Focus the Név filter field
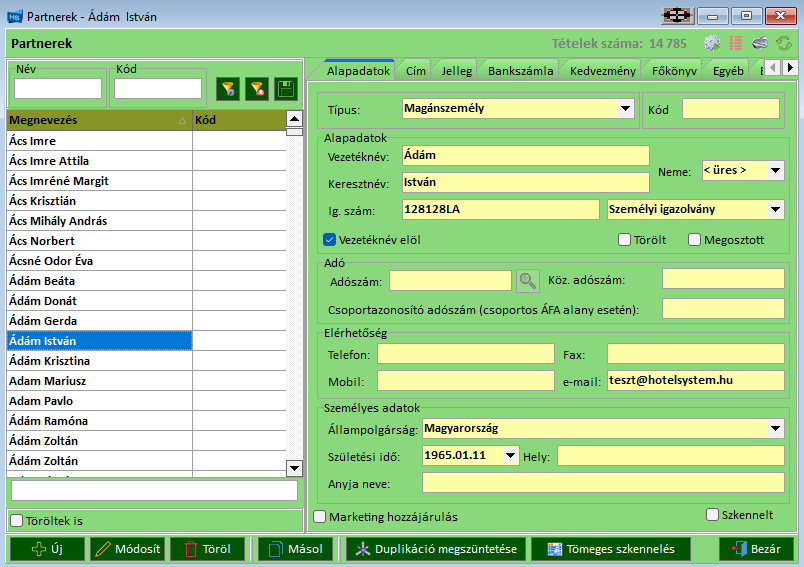This screenshot has width=804, height=567. pyautogui.click(x=58, y=89)
